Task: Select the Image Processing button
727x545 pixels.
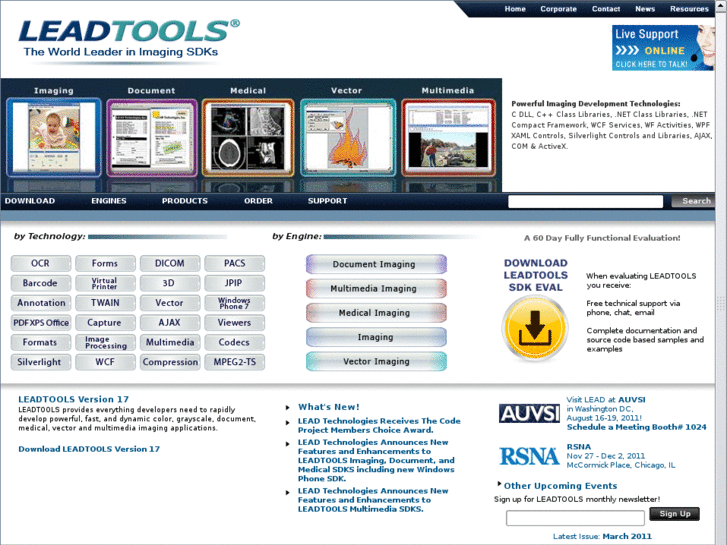Action: (x=105, y=342)
